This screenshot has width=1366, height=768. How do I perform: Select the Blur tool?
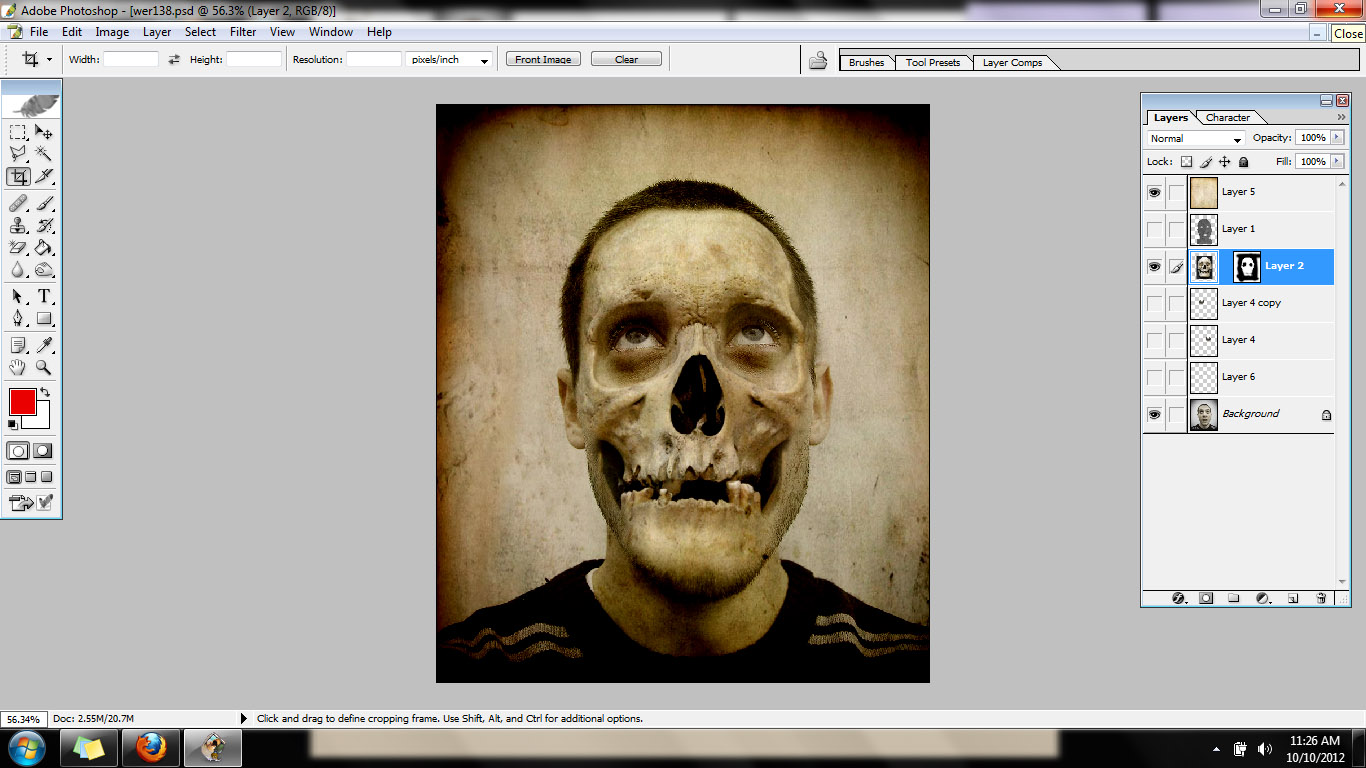click(x=18, y=270)
